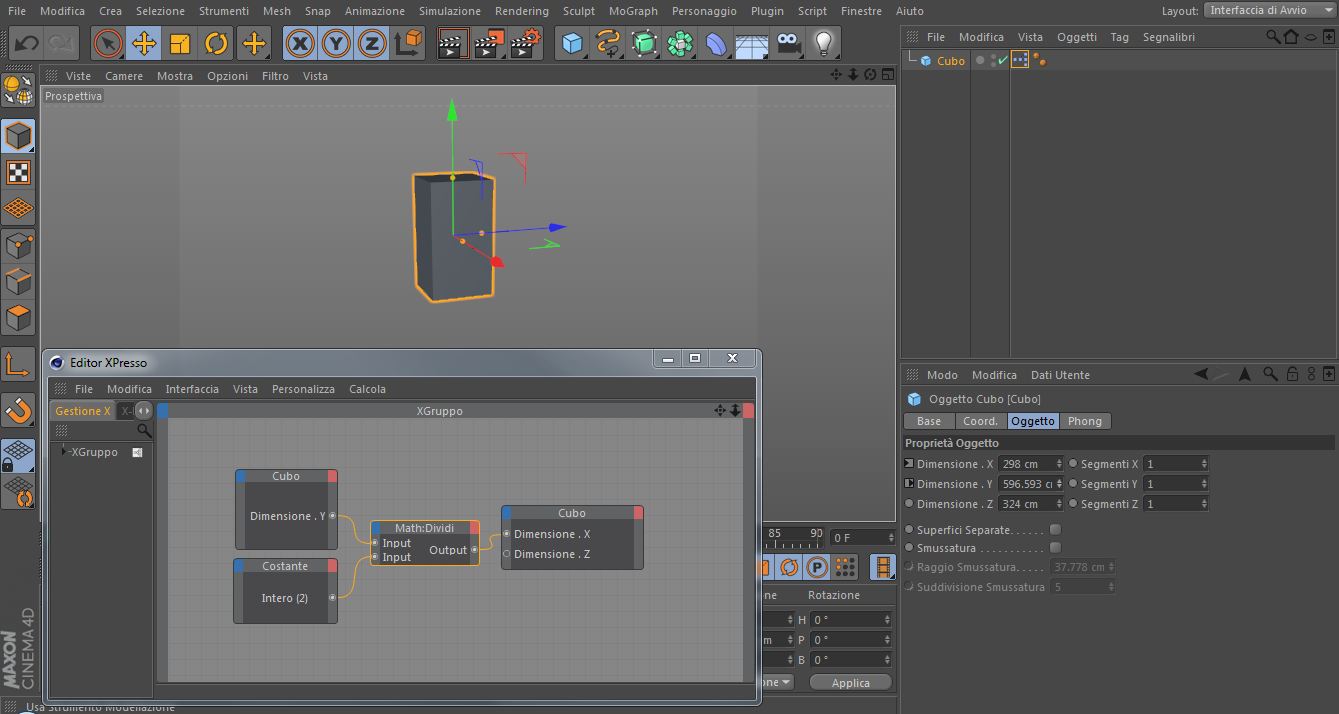1339x714 pixels.
Task: Open the MoGraph menu
Action: point(633,11)
